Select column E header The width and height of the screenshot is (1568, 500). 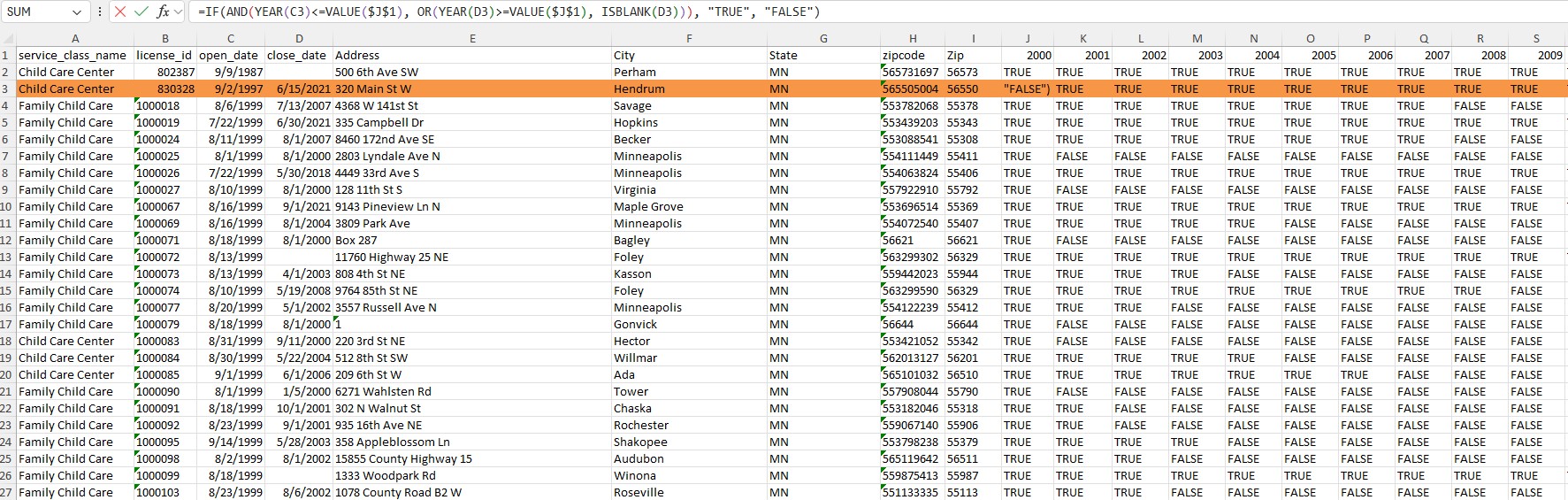tap(472, 39)
